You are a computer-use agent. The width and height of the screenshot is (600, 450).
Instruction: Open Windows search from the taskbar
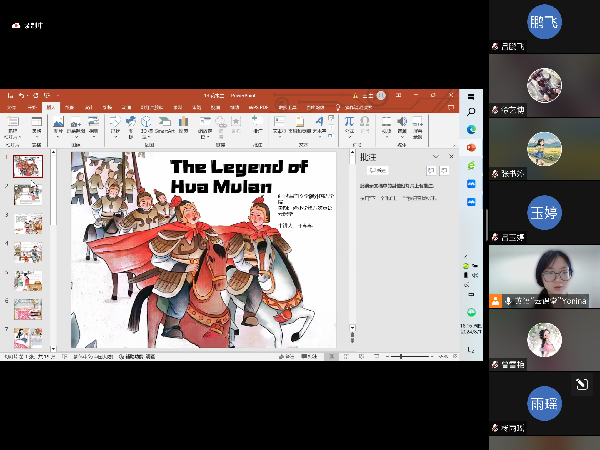click(x=471, y=112)
